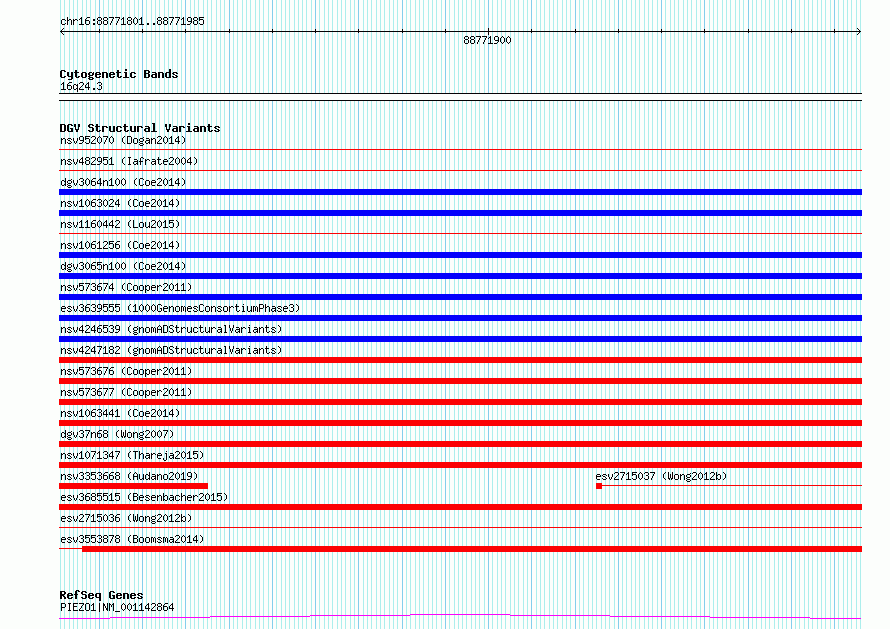Click the nsv573676 (Cooper2011) label
Image resolution: width=890 pixels, height=629 pixels.
point(126,371)
